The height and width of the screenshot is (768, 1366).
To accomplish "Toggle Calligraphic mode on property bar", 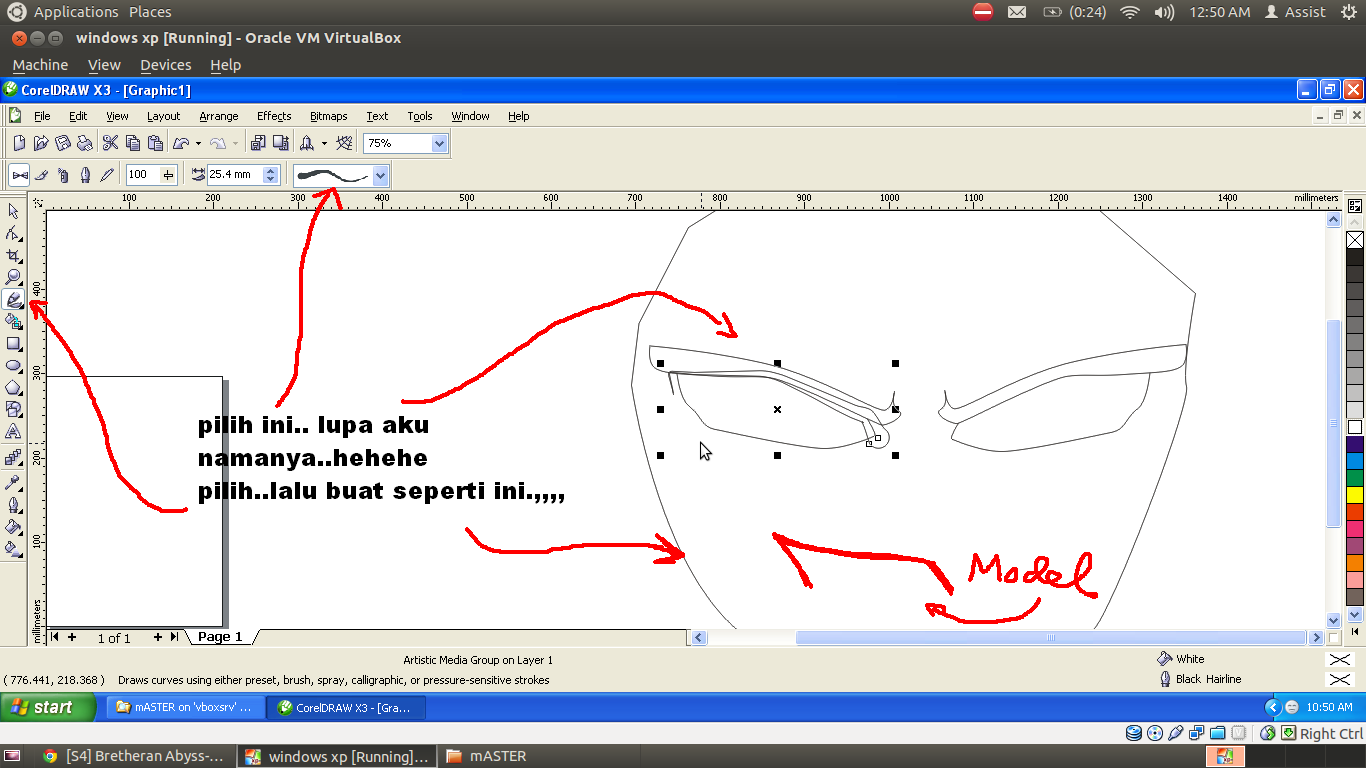I will coord(85,175).
